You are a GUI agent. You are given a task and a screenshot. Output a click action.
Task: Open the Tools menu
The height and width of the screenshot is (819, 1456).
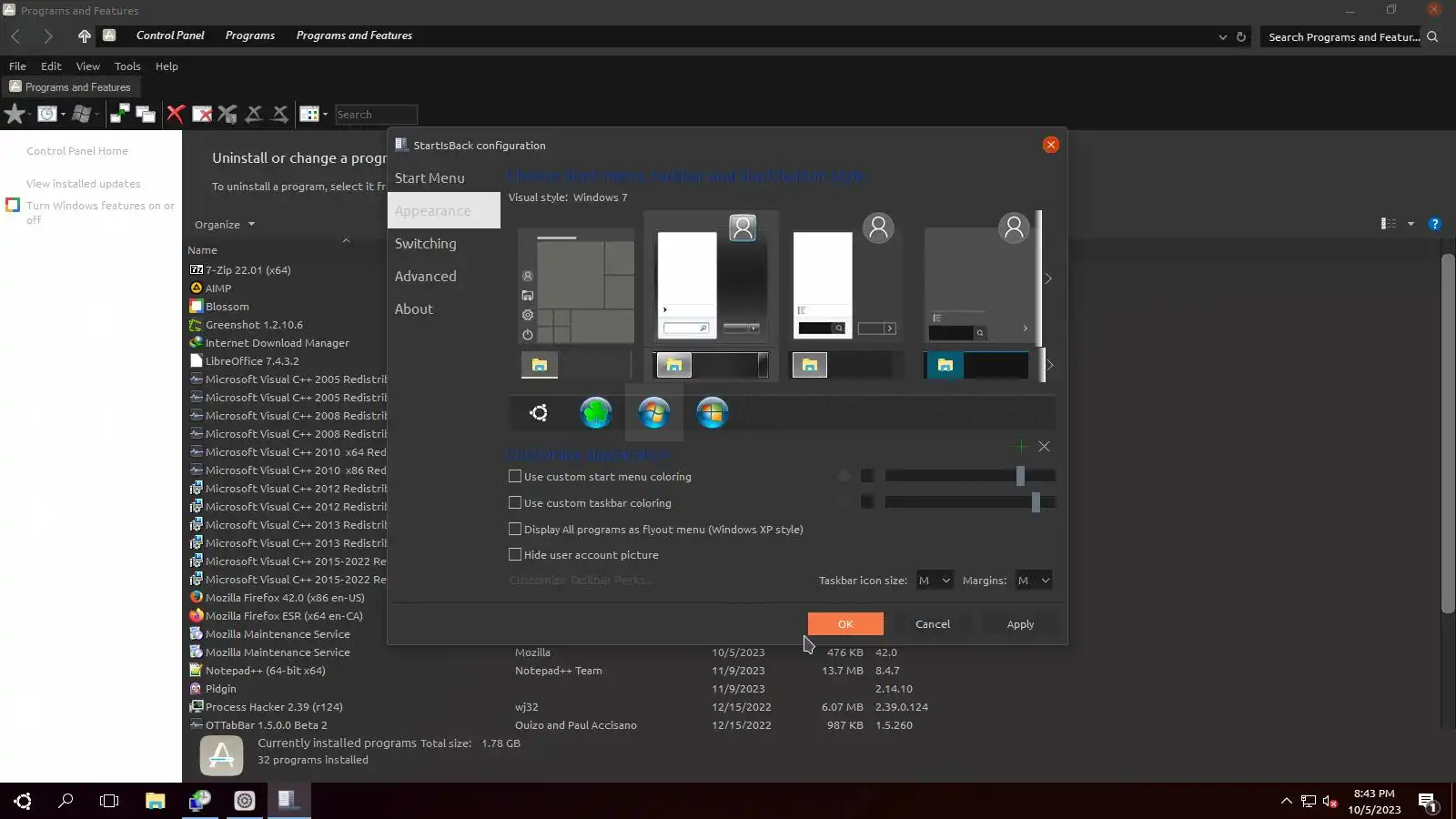tap(127, 66)
